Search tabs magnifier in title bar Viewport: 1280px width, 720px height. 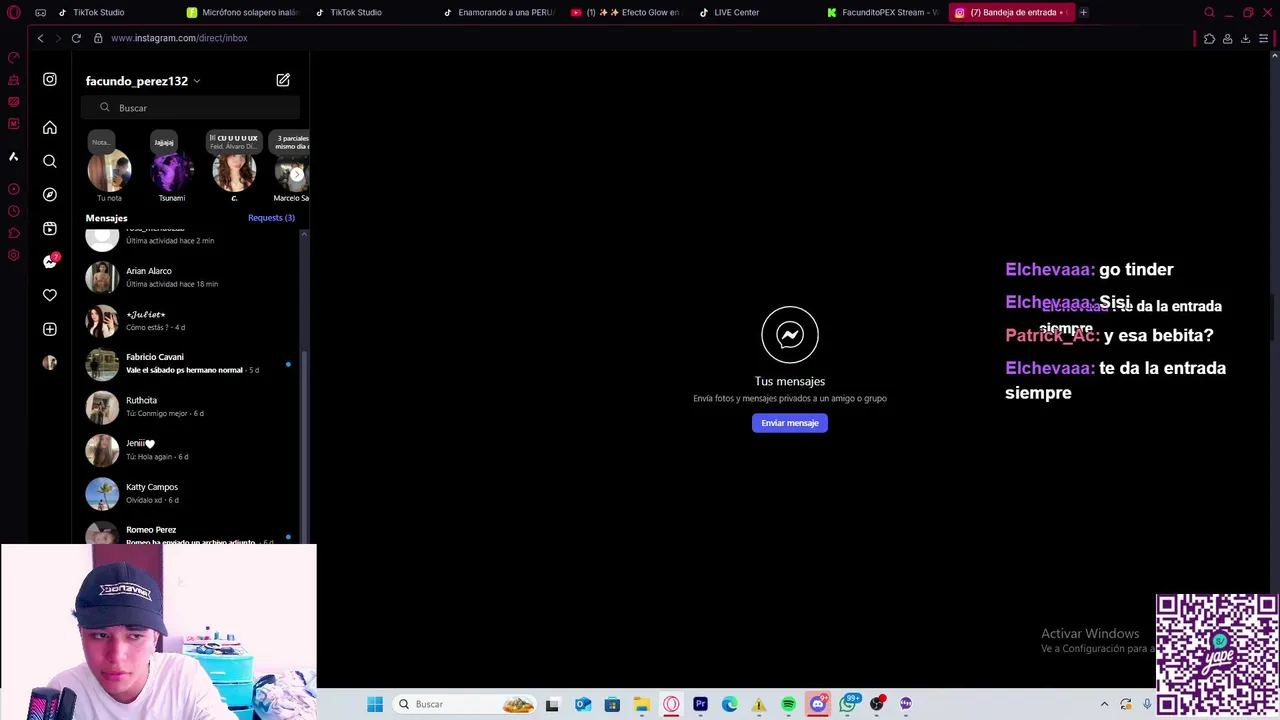(1209, 12)
